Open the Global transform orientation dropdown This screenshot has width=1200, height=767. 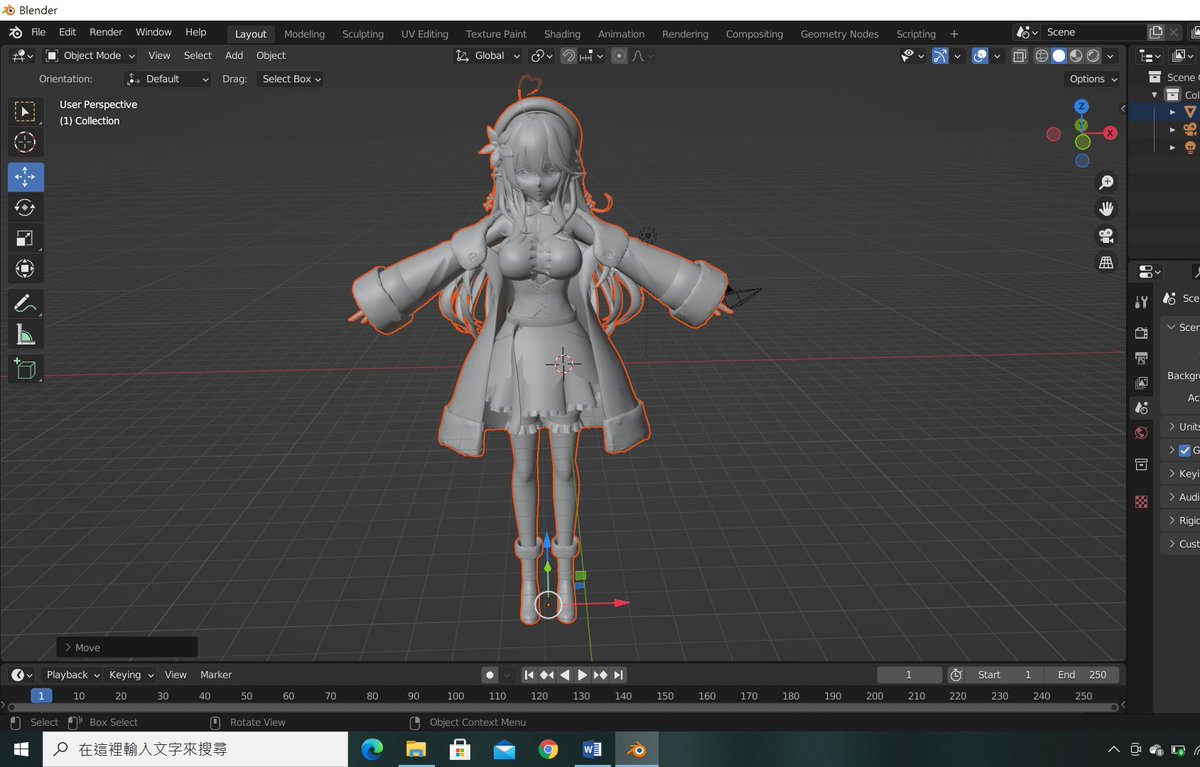488,56
